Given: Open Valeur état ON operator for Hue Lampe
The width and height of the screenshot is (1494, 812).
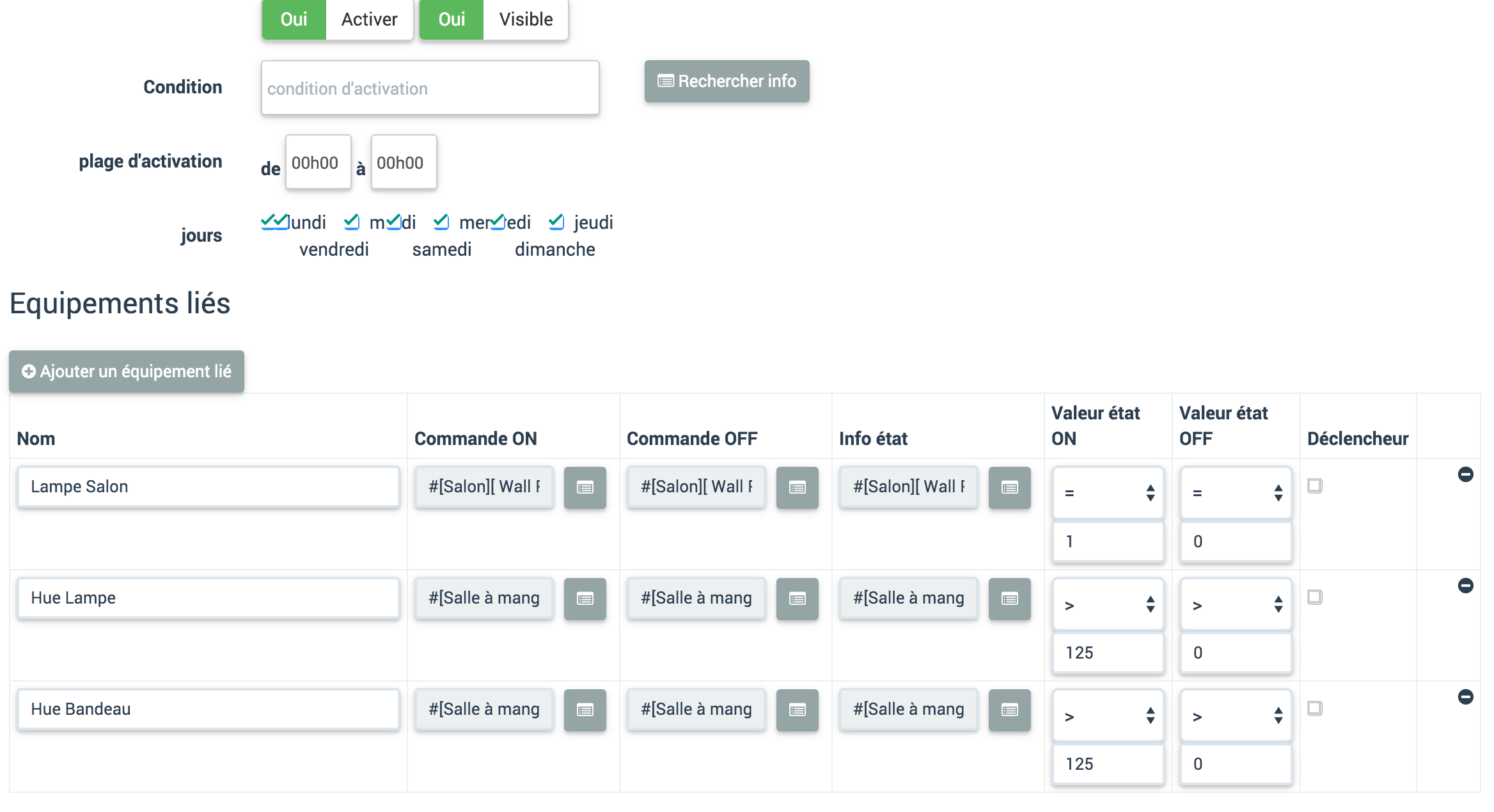Looking at the screenshot, I should (1108, 604).
